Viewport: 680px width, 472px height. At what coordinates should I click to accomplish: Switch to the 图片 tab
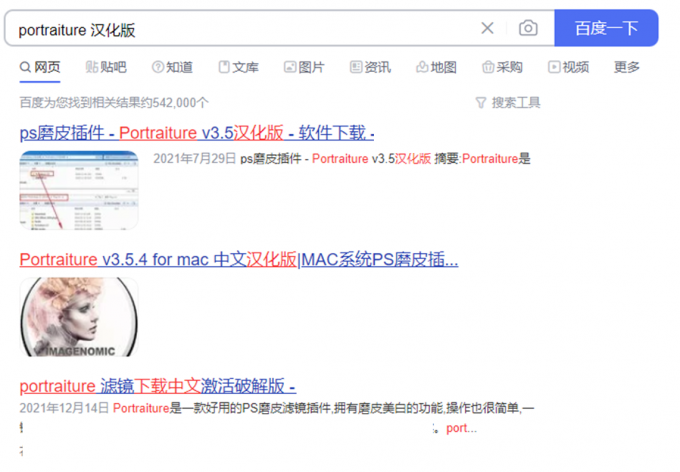coord(304,67)
